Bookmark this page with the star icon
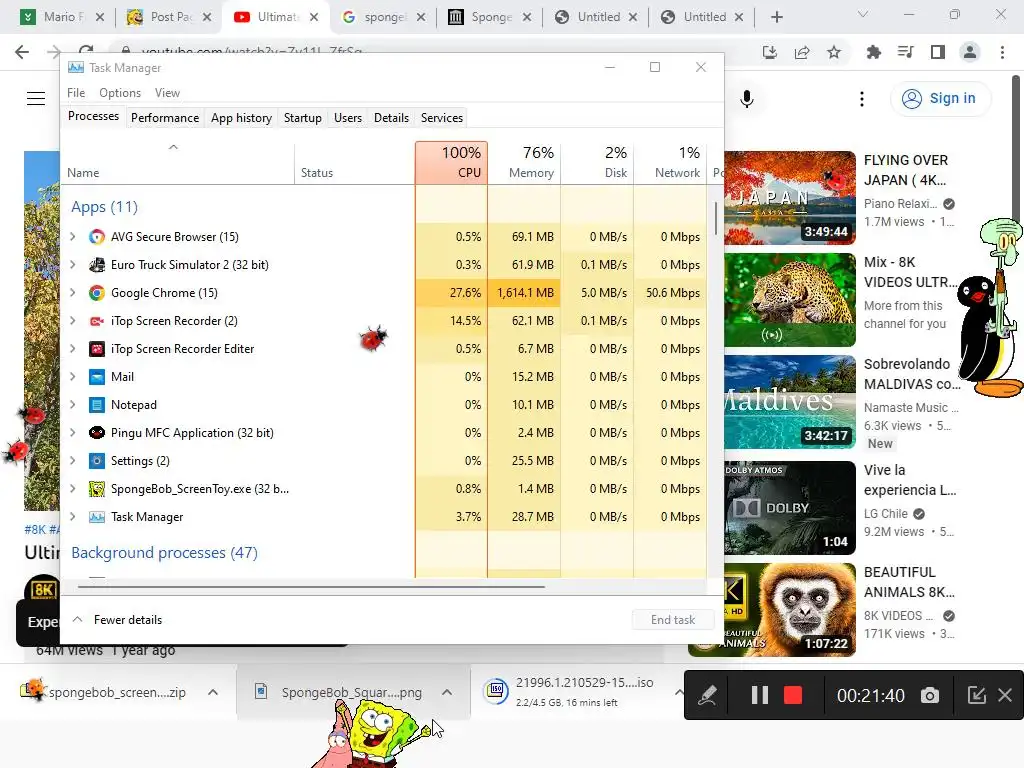The image size is (1024, 768). pyautogui.click(x=834, y=52)
